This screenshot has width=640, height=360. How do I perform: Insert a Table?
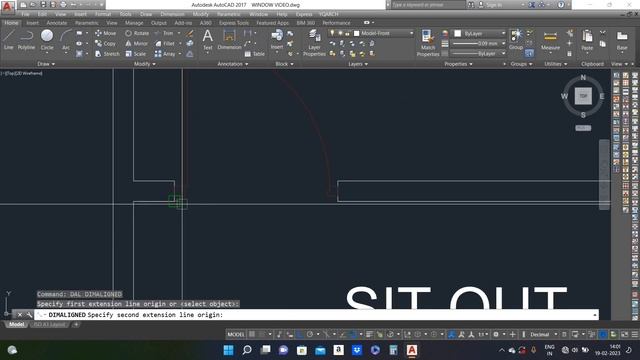pyautogui.click(x=255, y=53)
